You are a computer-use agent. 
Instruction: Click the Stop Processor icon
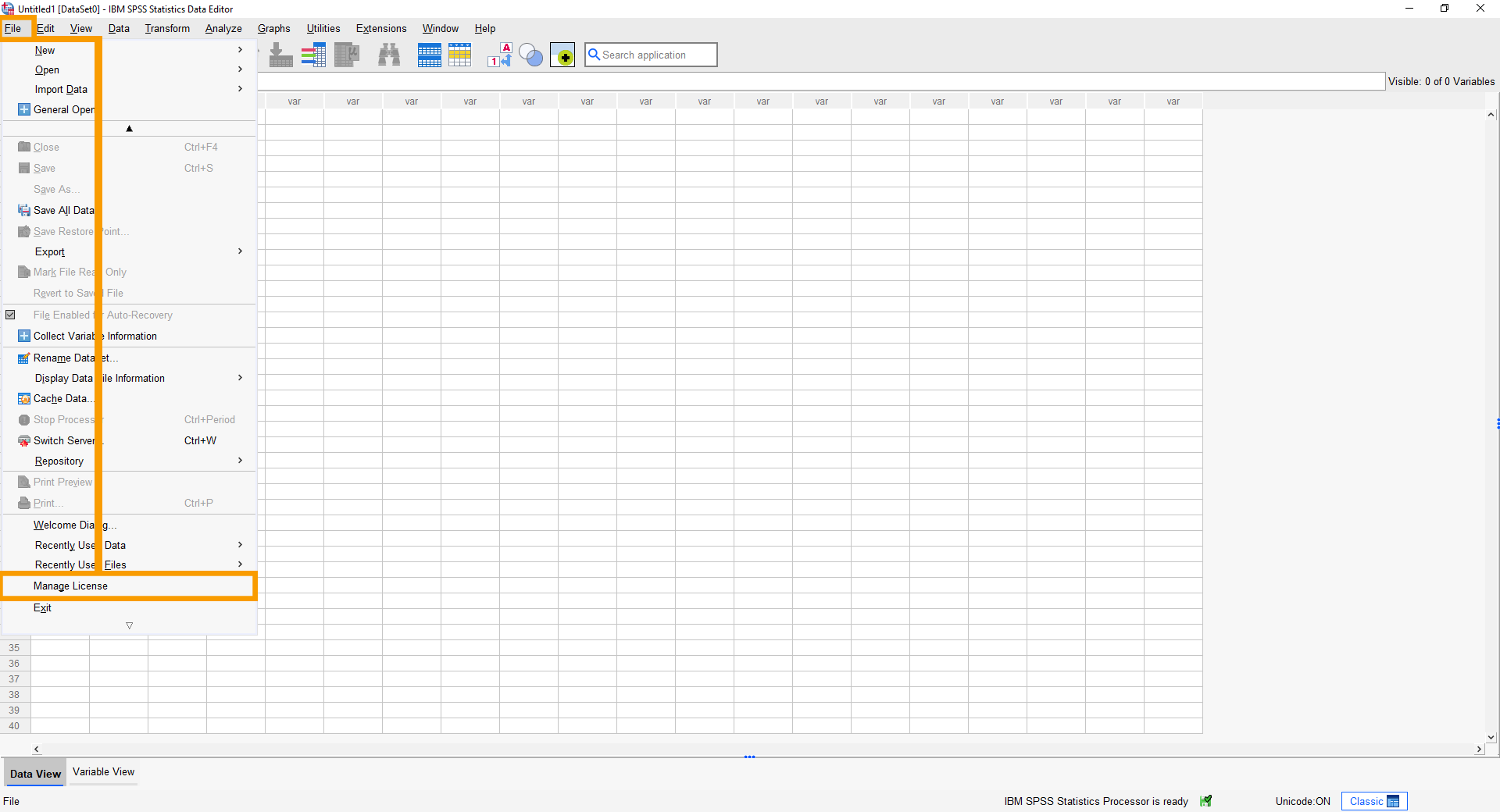[x=24, y=419]
